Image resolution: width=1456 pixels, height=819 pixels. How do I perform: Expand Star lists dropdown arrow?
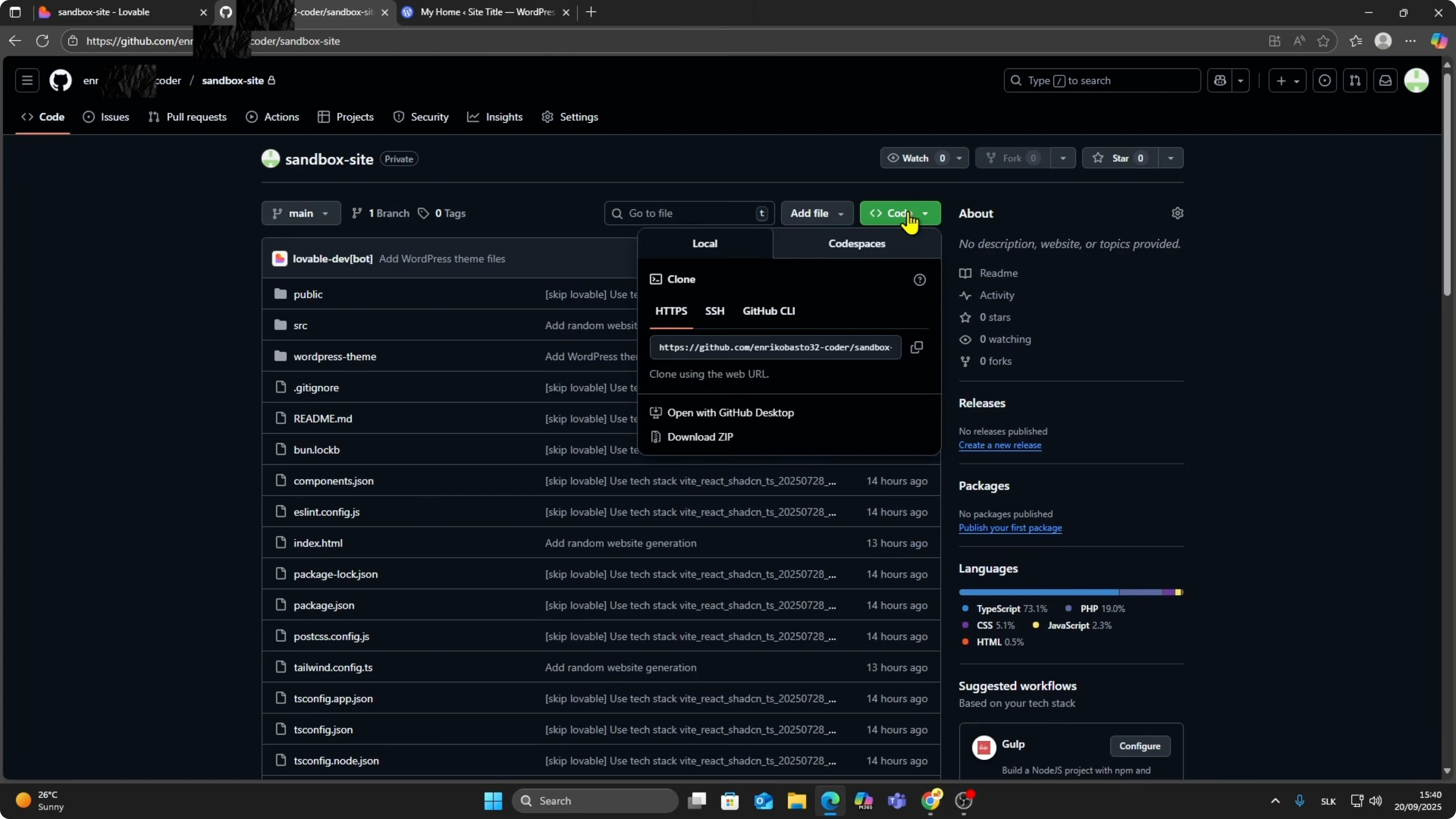(1171, 158)
